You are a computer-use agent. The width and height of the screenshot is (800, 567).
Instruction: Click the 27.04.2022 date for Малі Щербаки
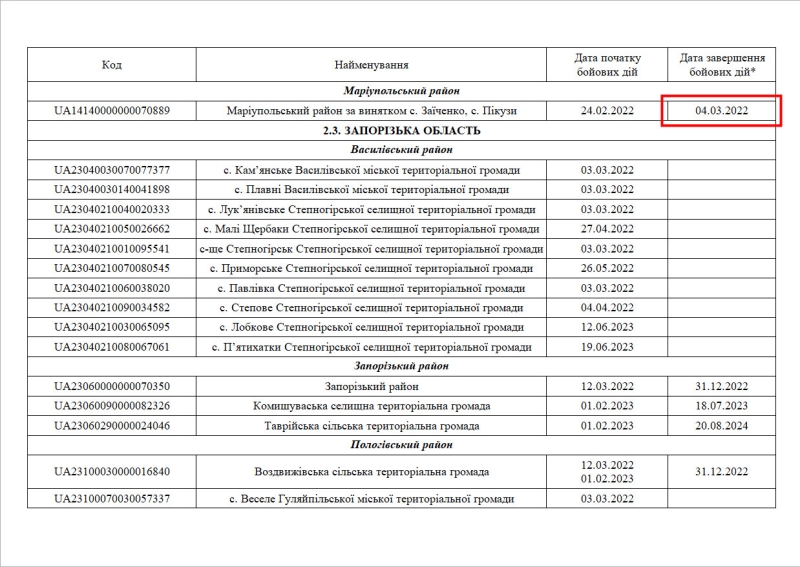(x=607, y=229)
